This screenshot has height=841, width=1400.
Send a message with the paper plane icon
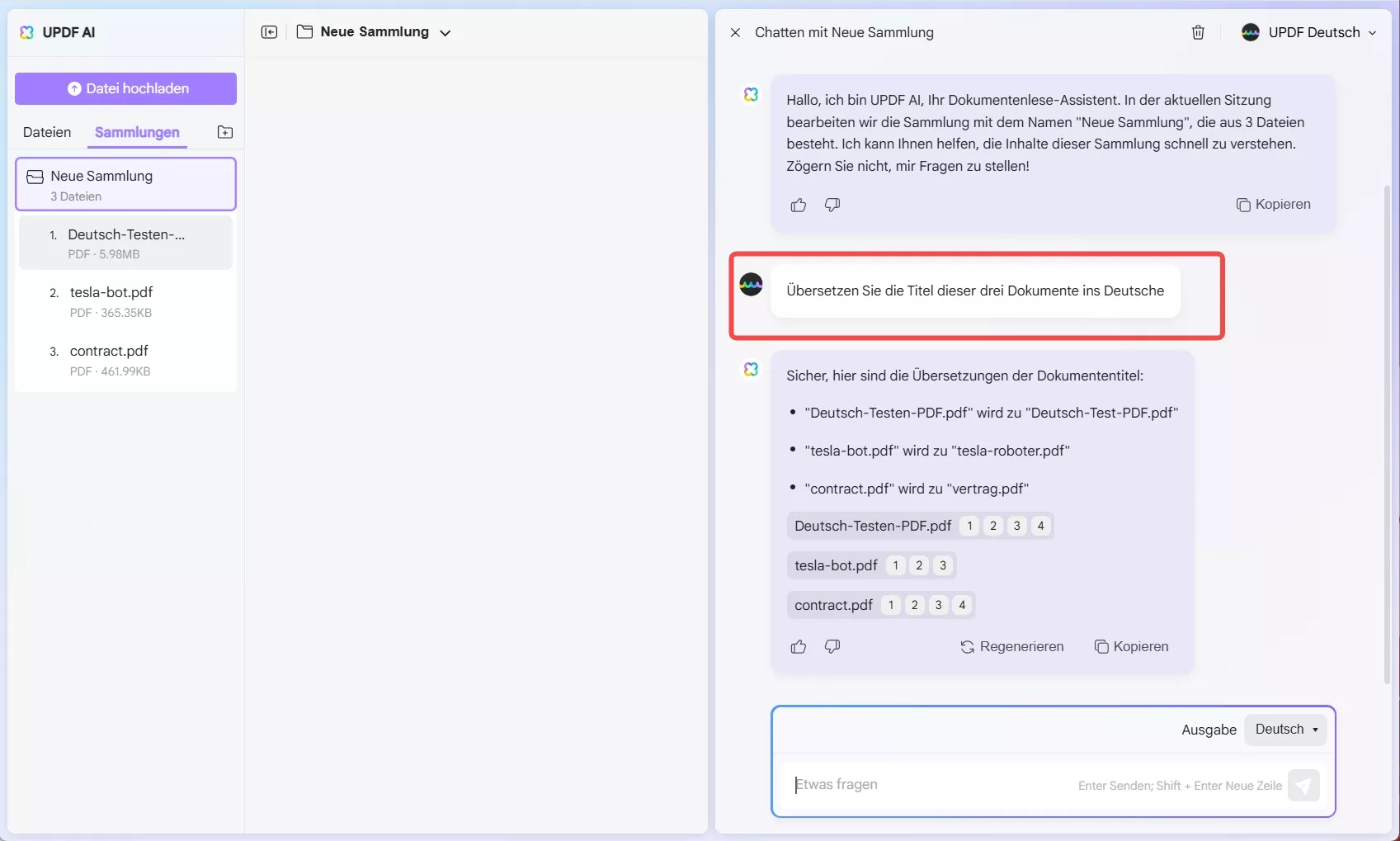1303,785
